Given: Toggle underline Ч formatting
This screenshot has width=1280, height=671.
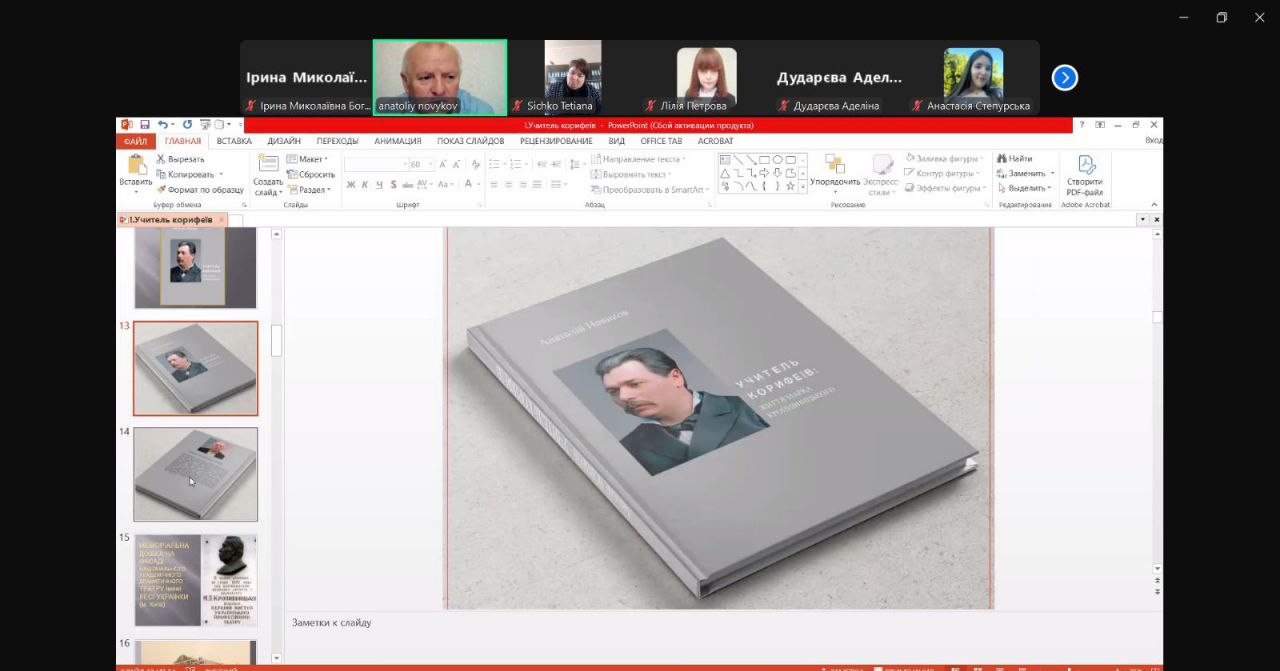Looking at the screenshot, I should [379, 184].
